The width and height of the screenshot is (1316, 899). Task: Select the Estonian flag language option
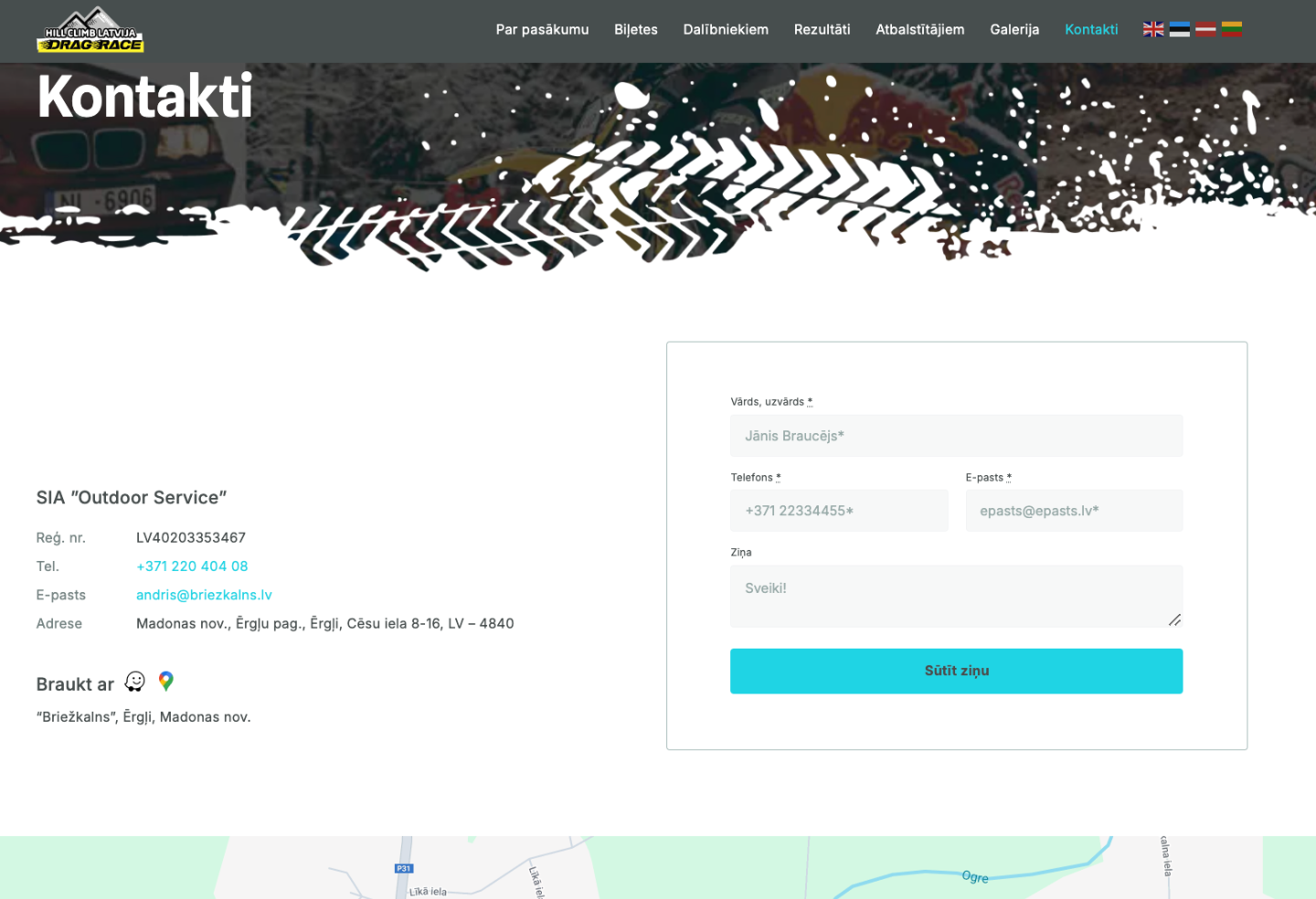1180,29
